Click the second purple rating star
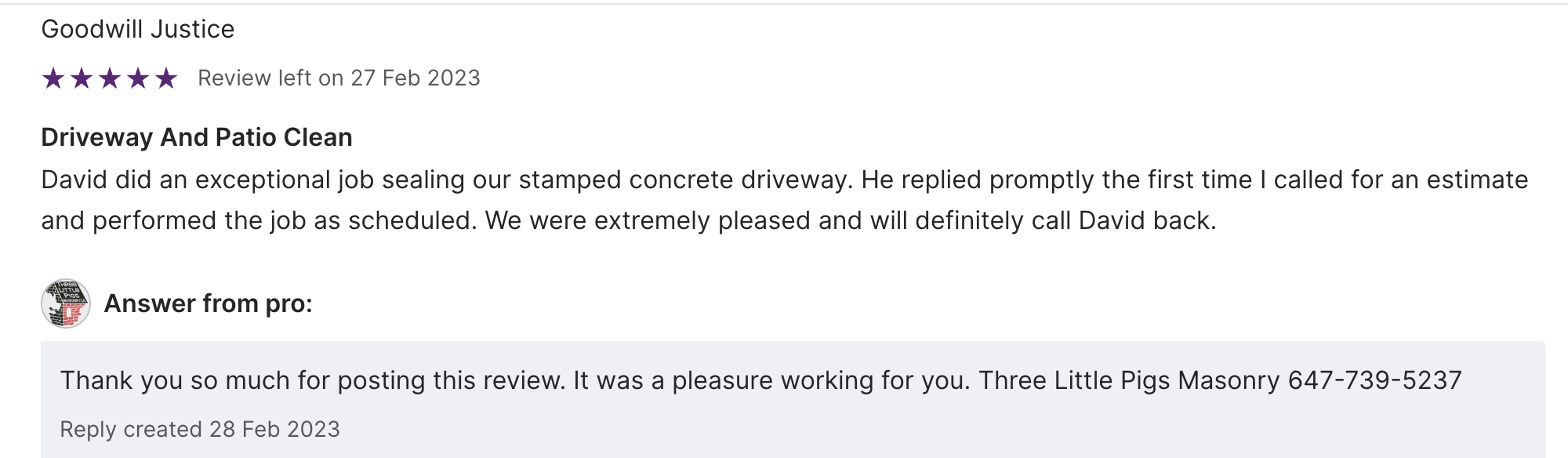The image size is (1568, 458). coord(82,78)
